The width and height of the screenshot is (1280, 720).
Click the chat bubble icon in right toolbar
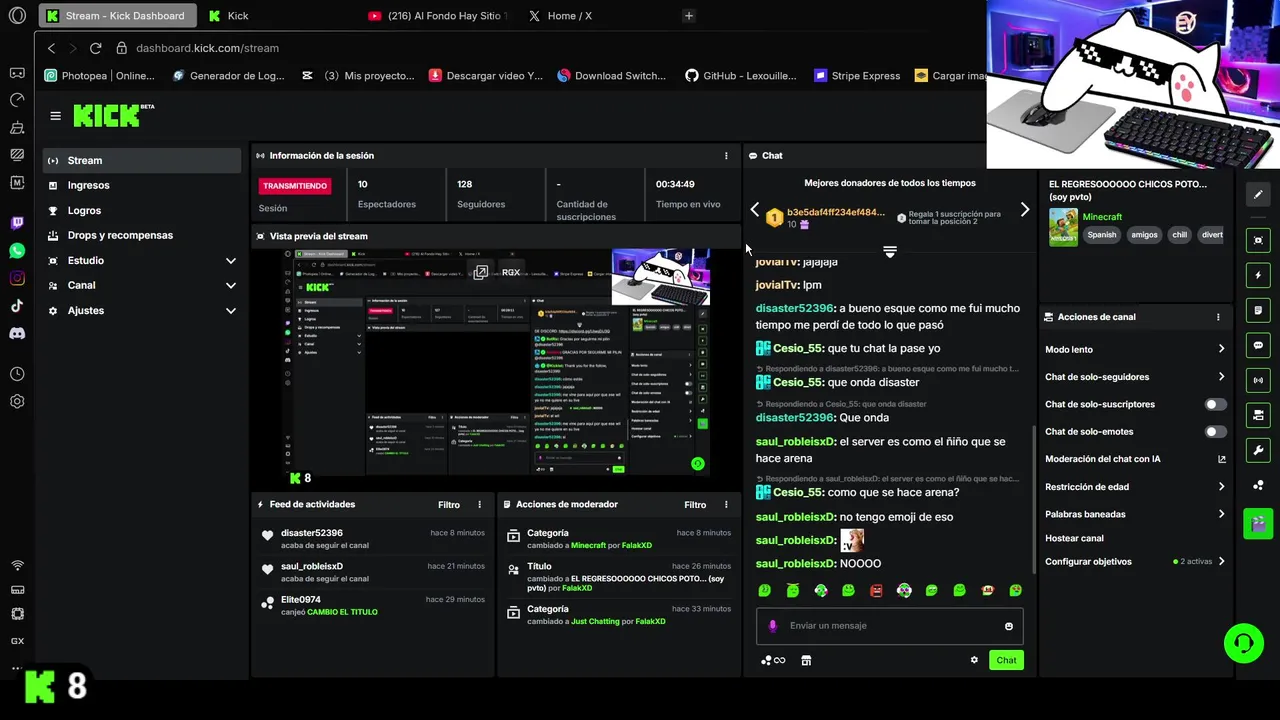pyautogui.click(x=1258, y=345)
